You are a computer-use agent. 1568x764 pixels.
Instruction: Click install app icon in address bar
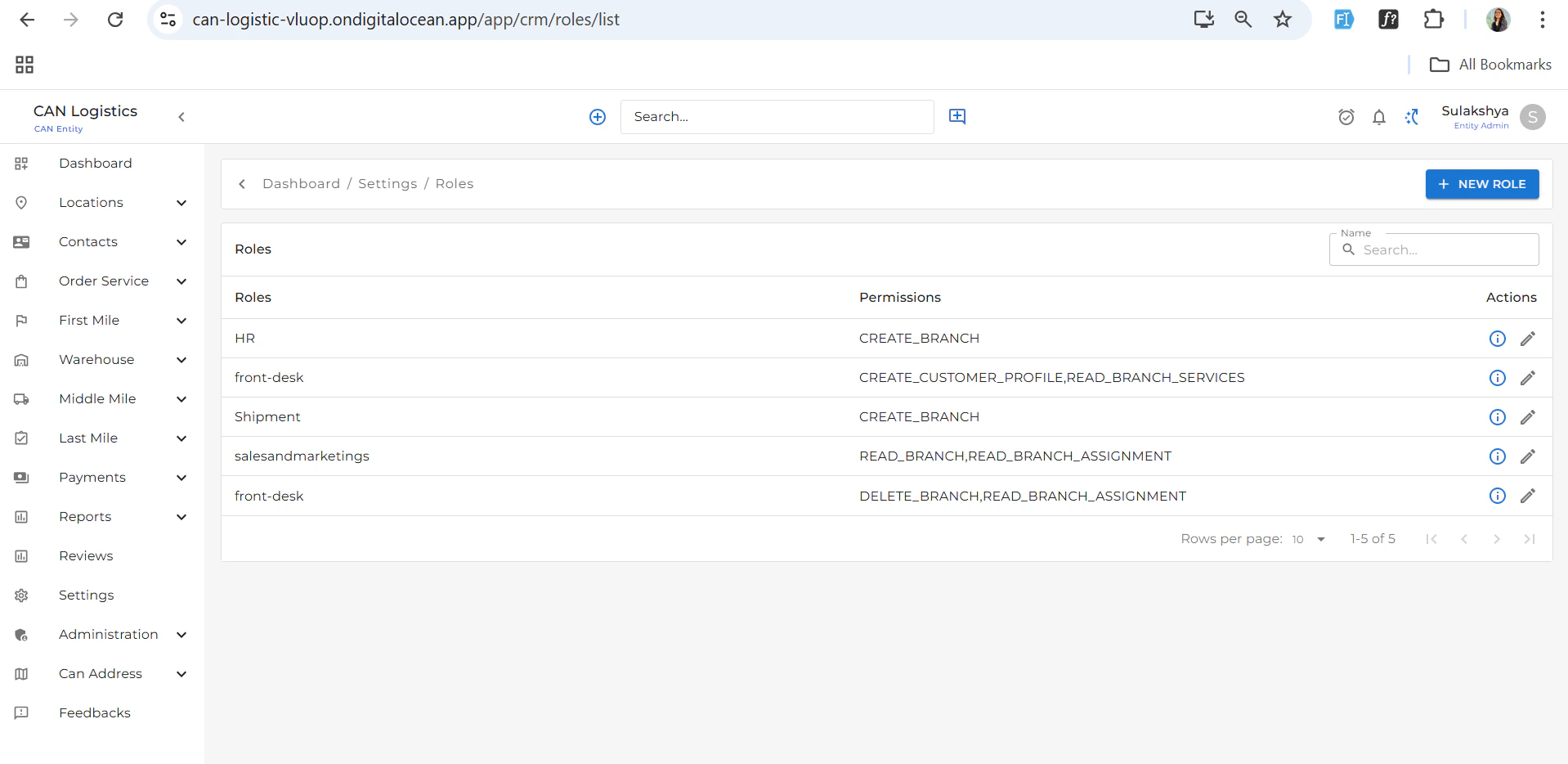coord(1203,20)
